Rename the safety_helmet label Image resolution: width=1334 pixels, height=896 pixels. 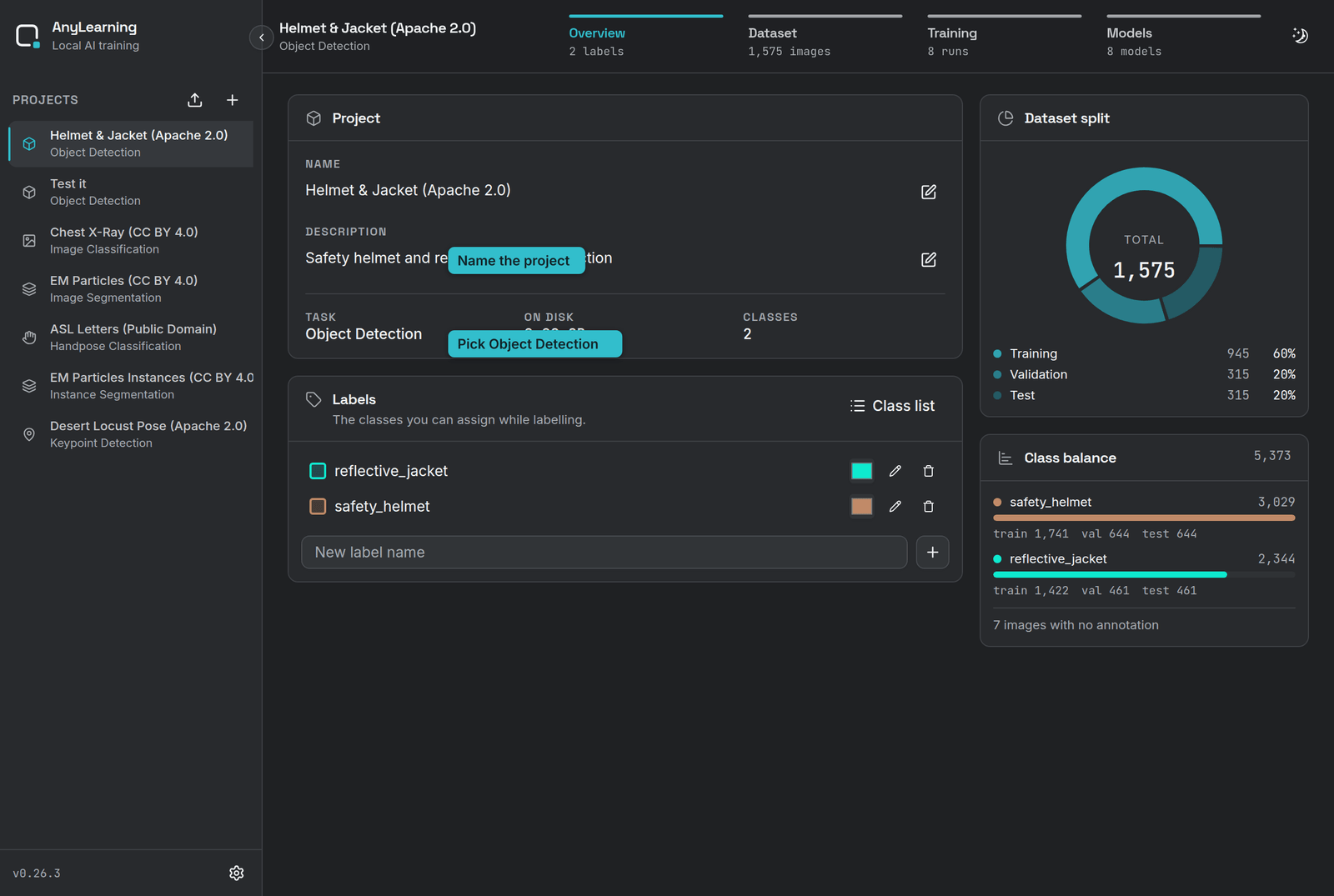(895, 506)
